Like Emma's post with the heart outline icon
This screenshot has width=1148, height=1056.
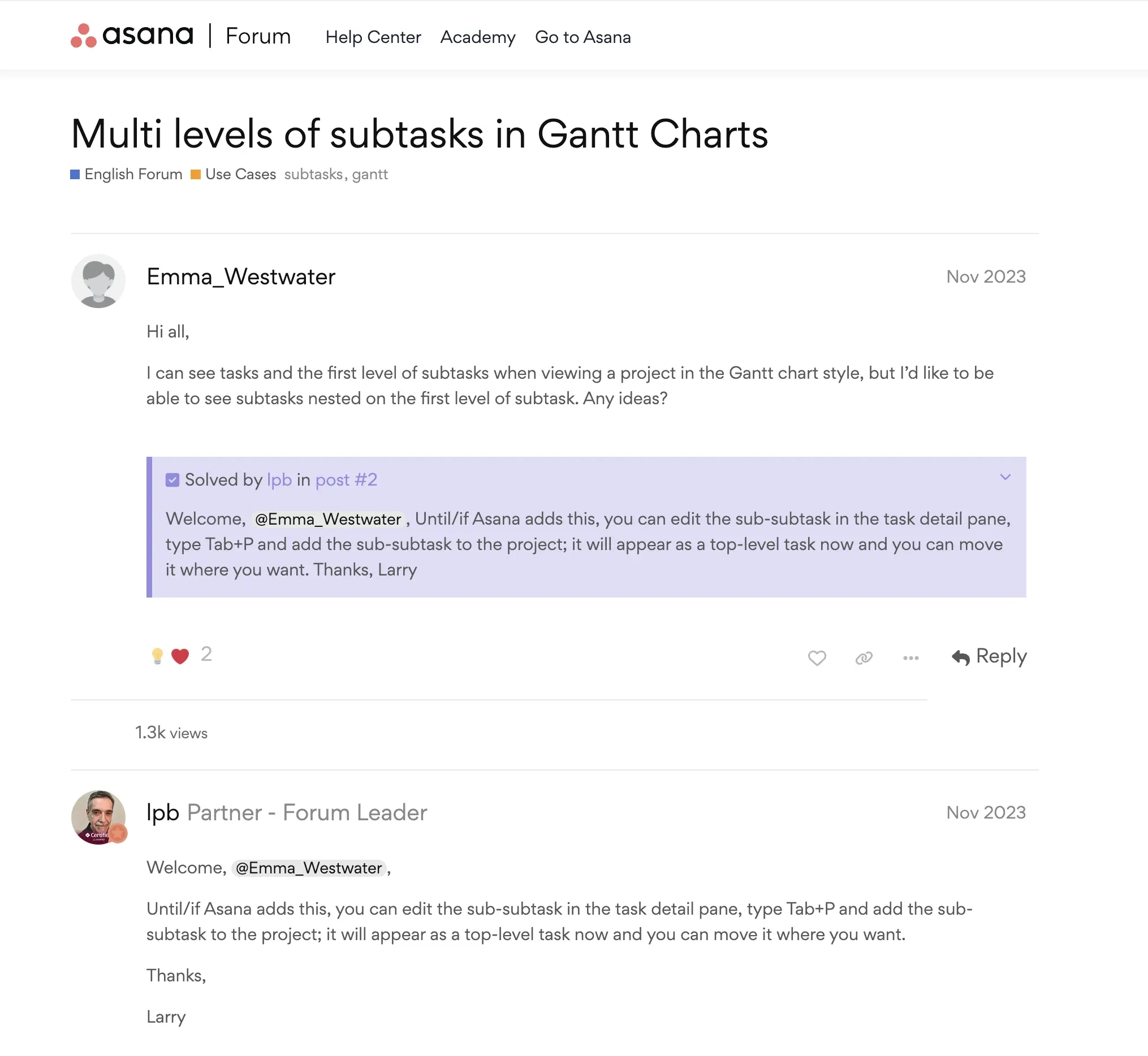(x=817, y=657)
